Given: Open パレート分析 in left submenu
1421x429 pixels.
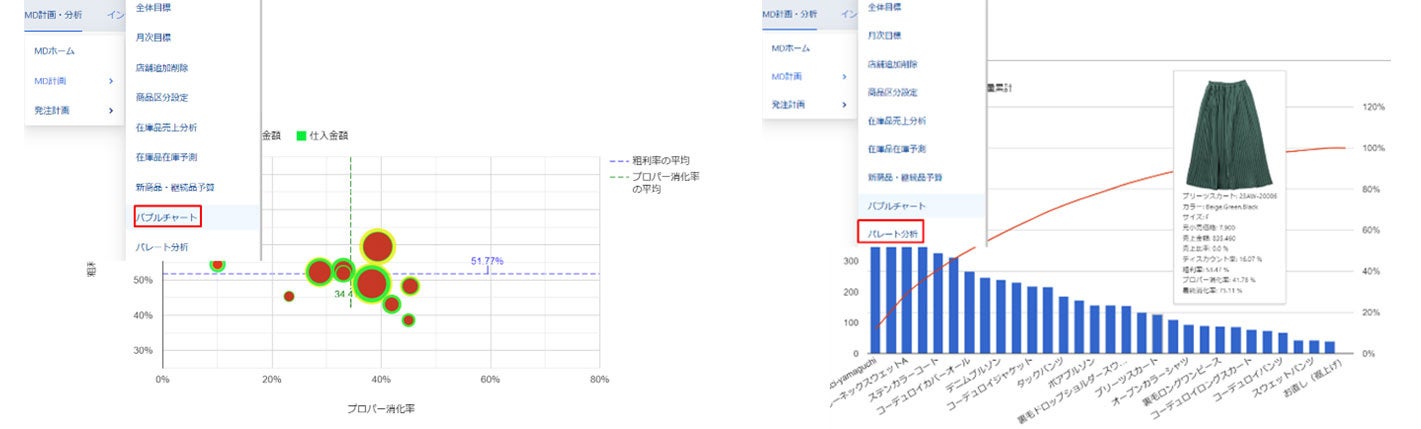Looking at the screenshot, I should pos(162,246).
